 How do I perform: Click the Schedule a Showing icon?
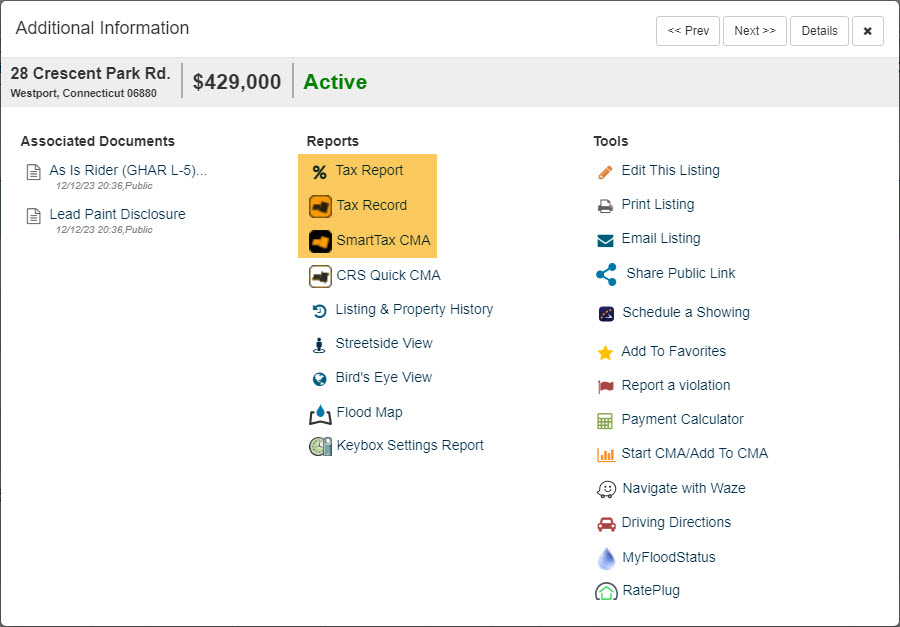[606, 314]
